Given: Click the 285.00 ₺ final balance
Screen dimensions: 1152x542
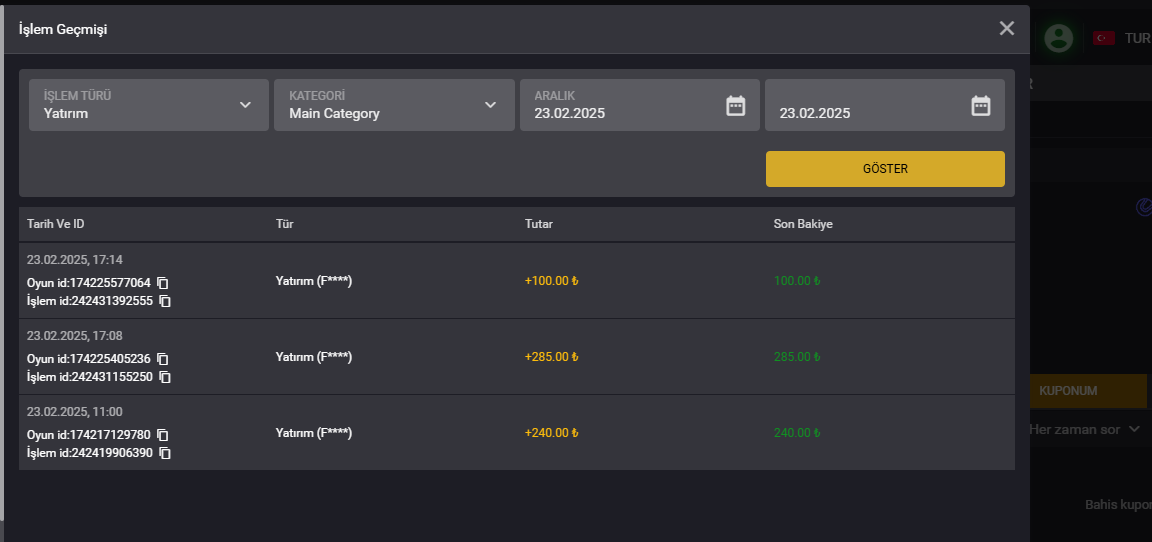Looking at the screenshot, I should click(x=797, y=357).
